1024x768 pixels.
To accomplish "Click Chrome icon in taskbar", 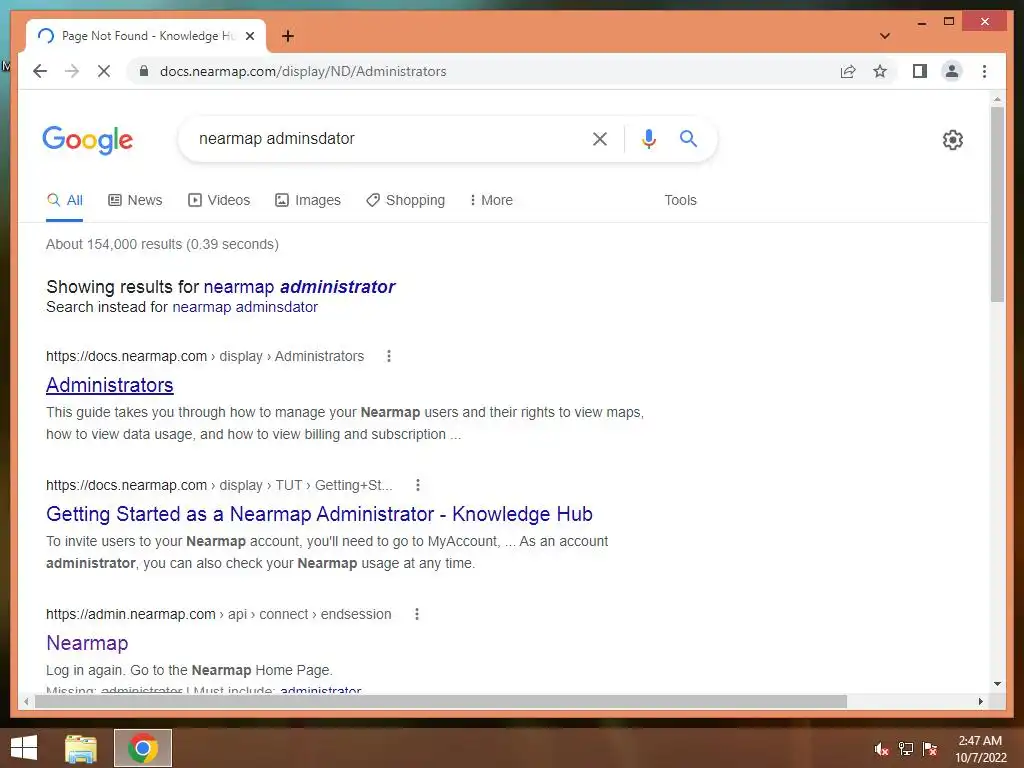I will (x=143, y=748).
